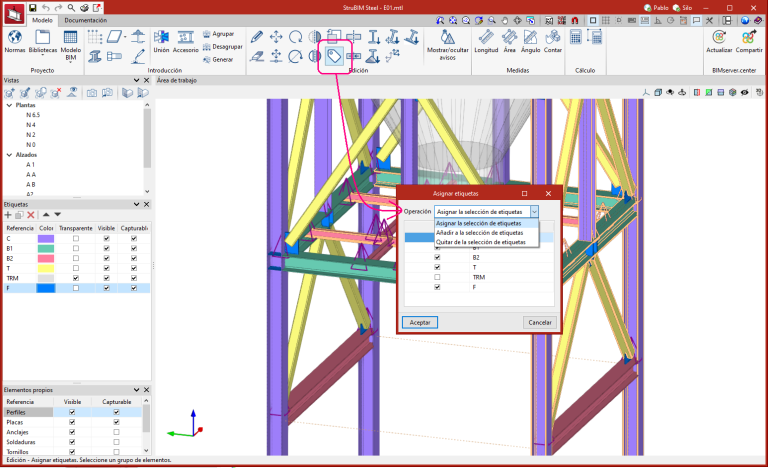
Task: Toggle the TRM checkbox in the dialog
Action: [x=437, y=277]
